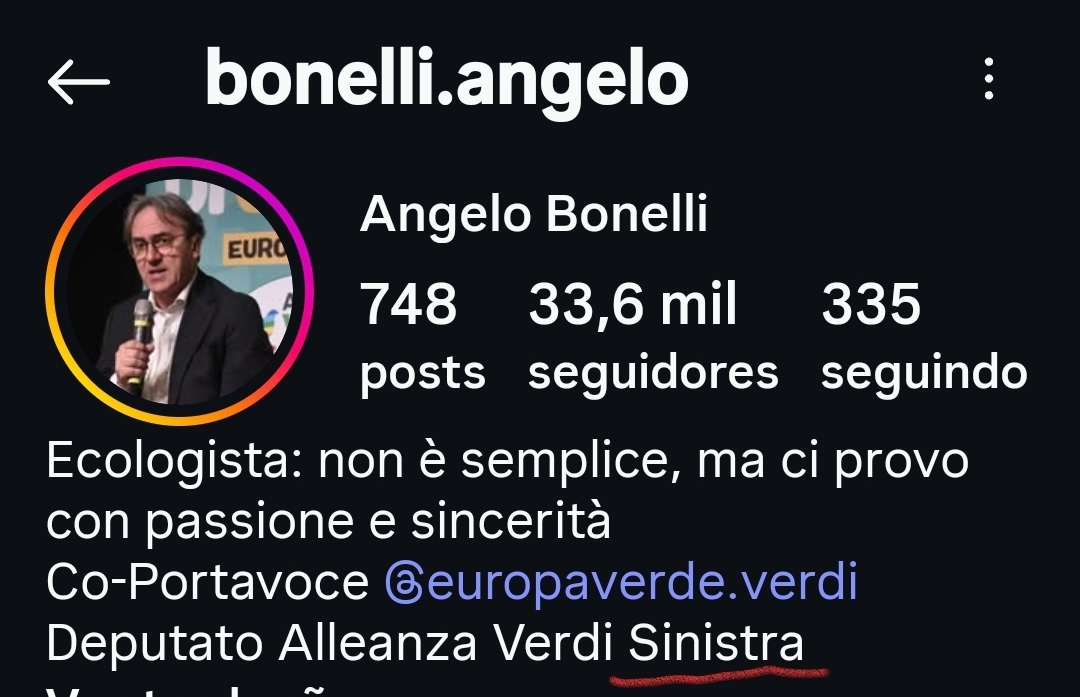Tap the posts label under 748

pyautogui.click(x=423, y=375)
